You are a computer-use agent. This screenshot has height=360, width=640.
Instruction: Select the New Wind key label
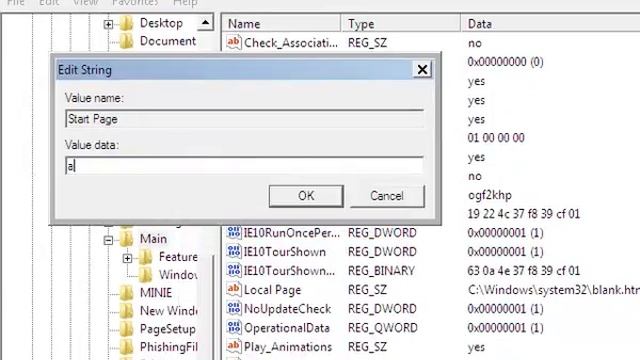point(169,311)
